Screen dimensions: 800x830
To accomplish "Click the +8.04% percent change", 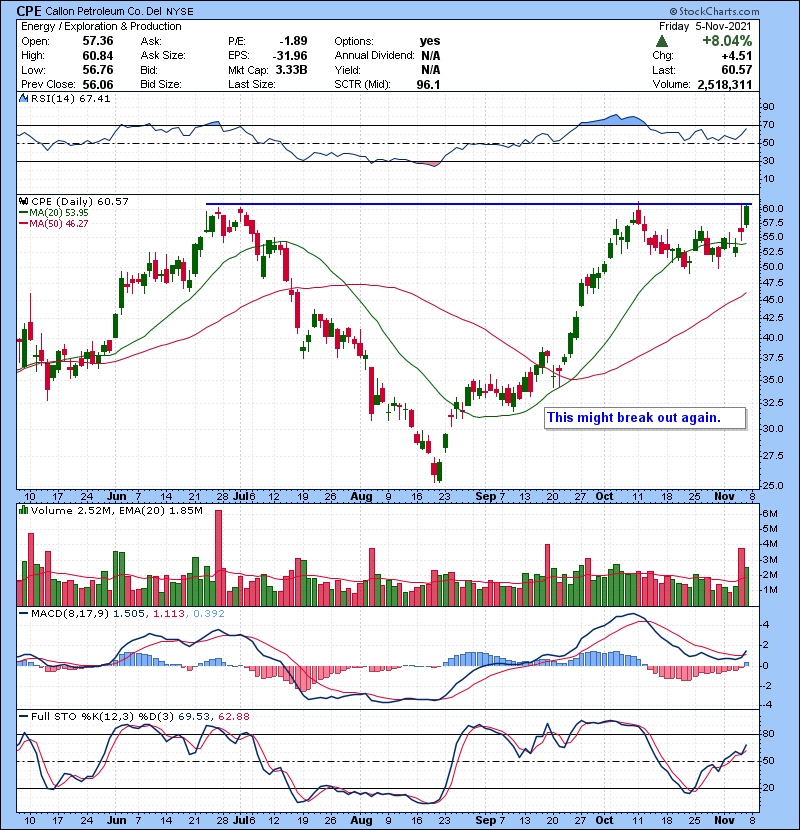I will pos(727,41).
